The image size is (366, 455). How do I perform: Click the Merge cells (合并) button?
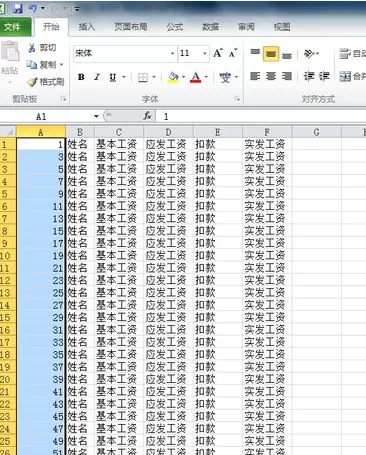click(352, 77)
